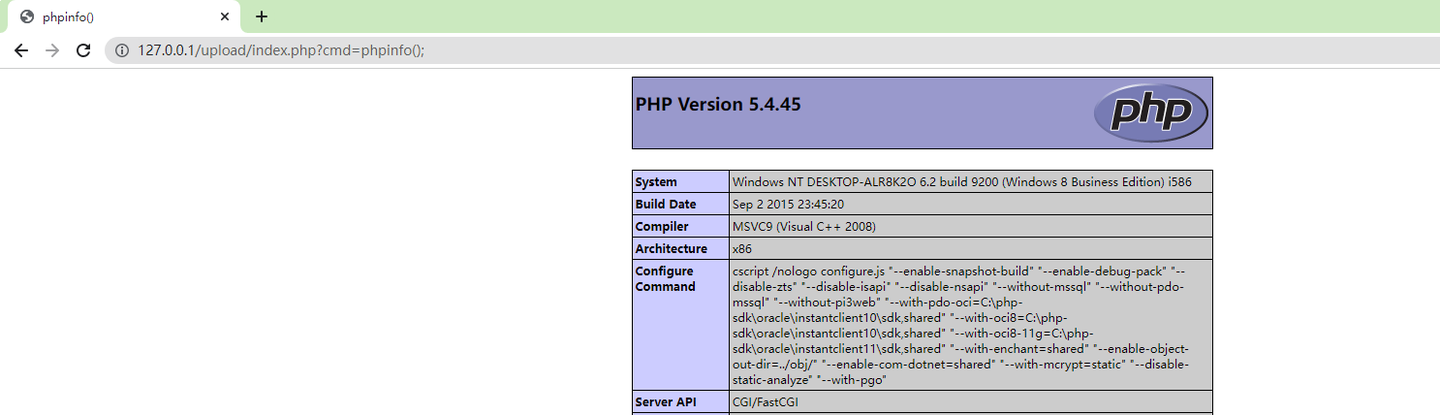Click the CGI/FastCGI value
This screenshot has width=1440, height=415.
(765, 403)
